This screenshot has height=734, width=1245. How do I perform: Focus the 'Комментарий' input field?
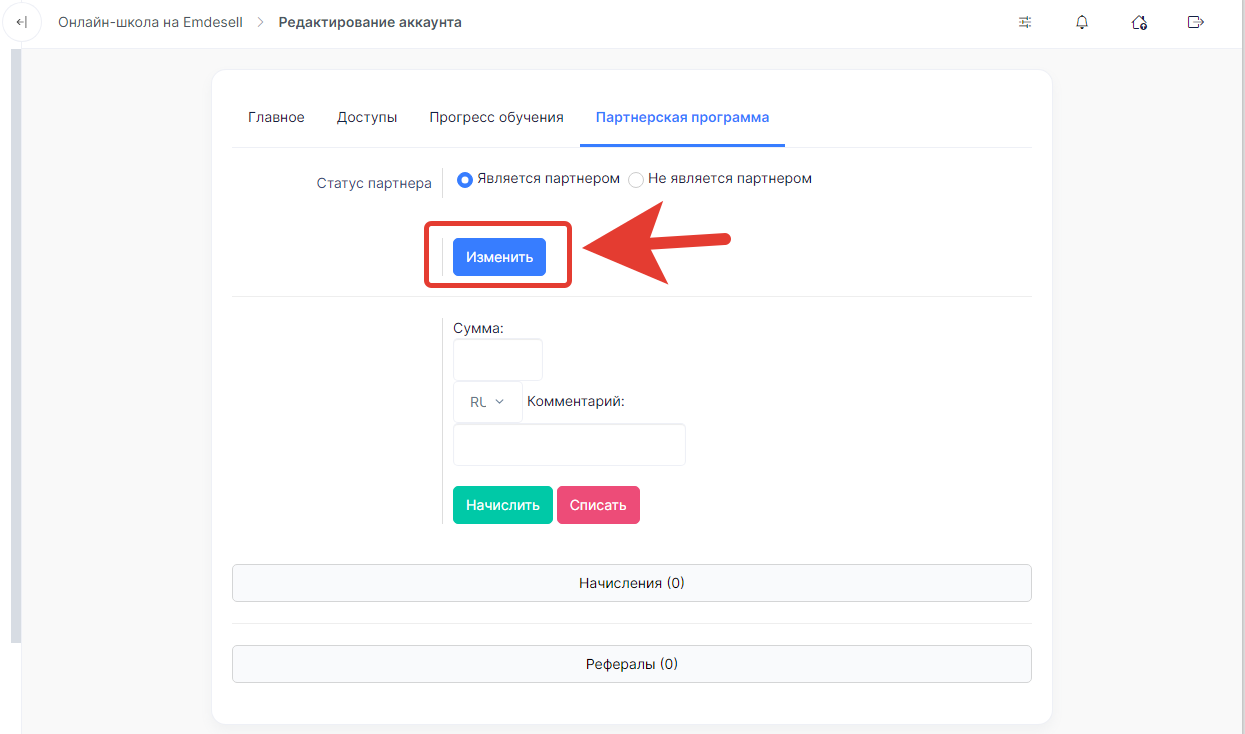click(x=569, y=445)
